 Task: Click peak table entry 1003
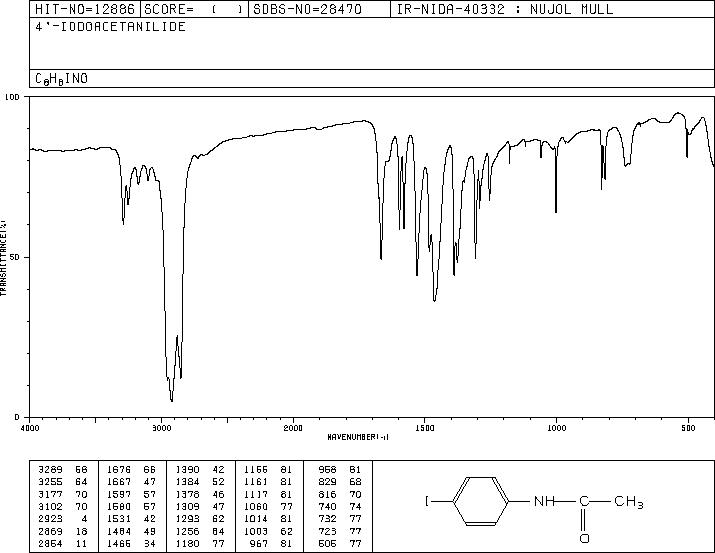(268, 531)
